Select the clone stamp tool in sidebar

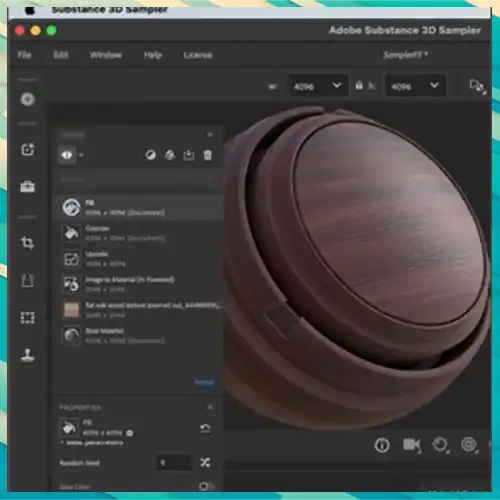pyautogui.click(x=28, y=355)
